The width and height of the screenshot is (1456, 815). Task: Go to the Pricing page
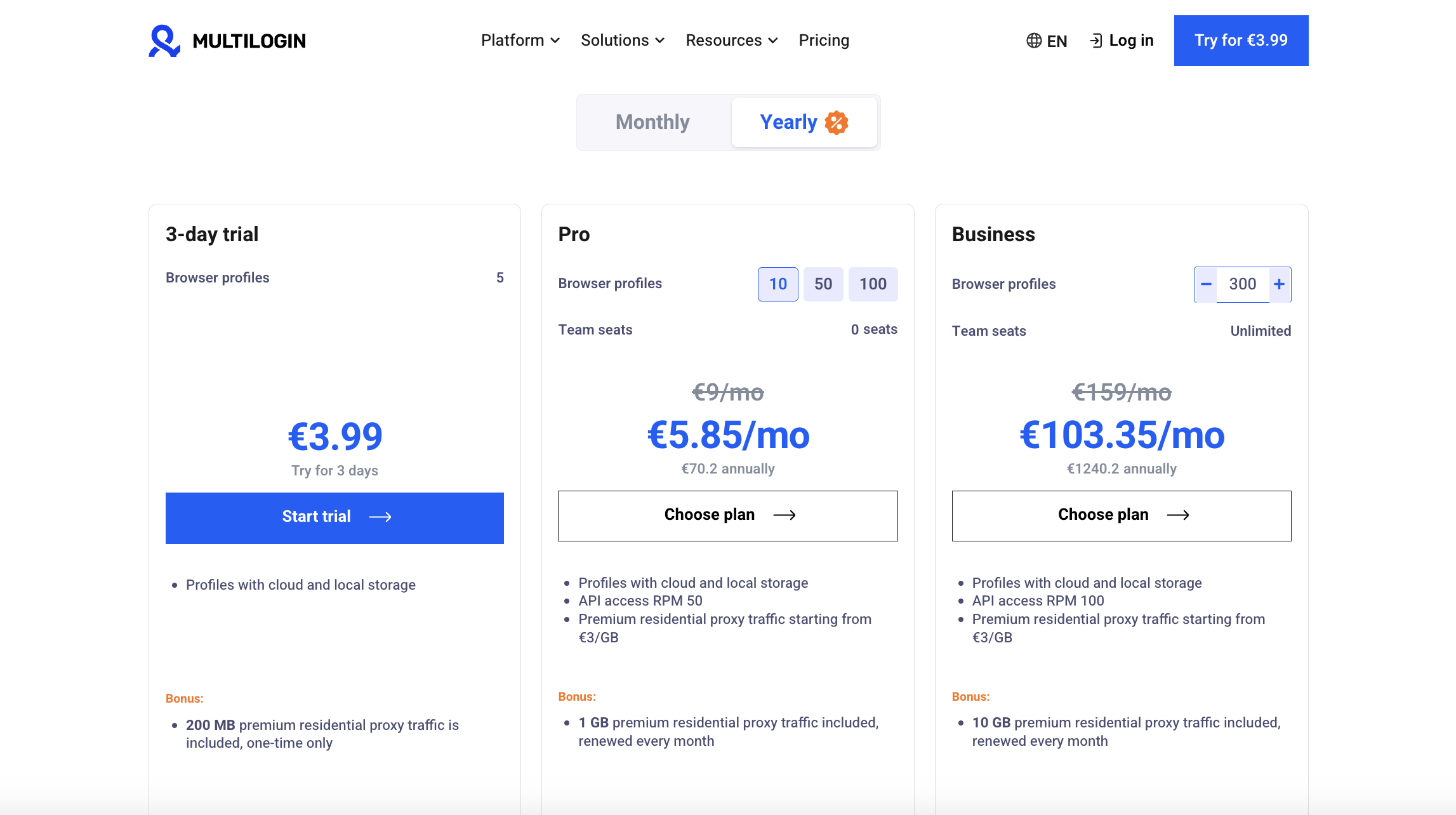[824, 40]
